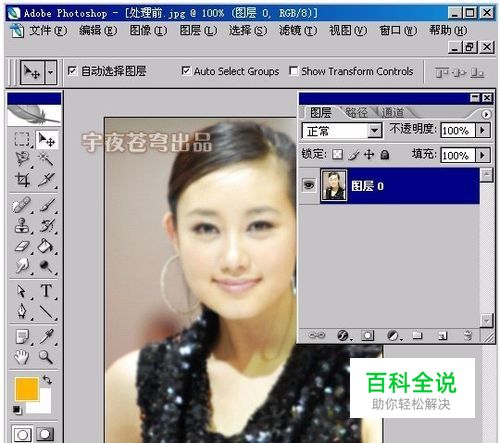500x443 pixels.
Task: Click layers list scroll down arrow
Action: 487,321
